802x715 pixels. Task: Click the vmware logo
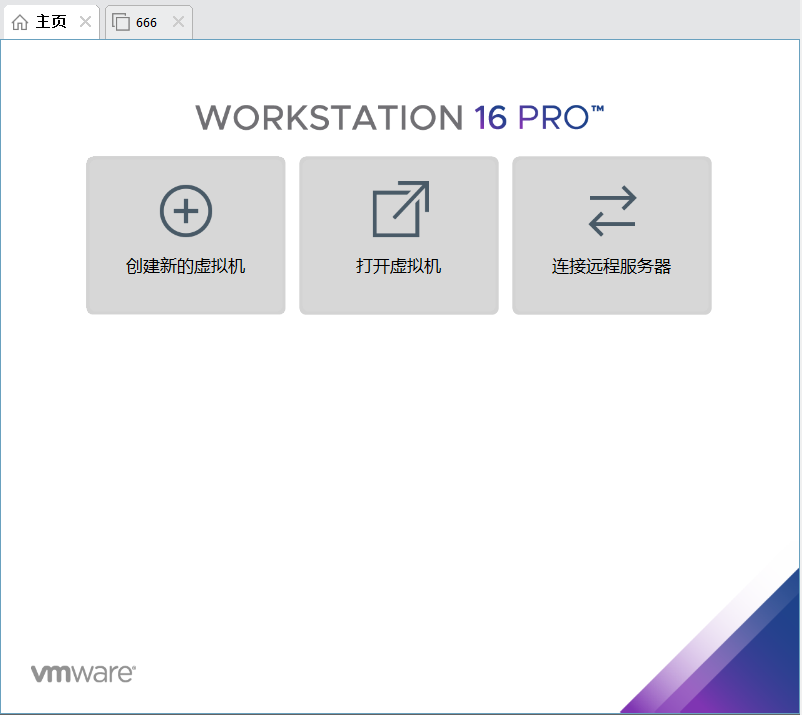[83, 673]
